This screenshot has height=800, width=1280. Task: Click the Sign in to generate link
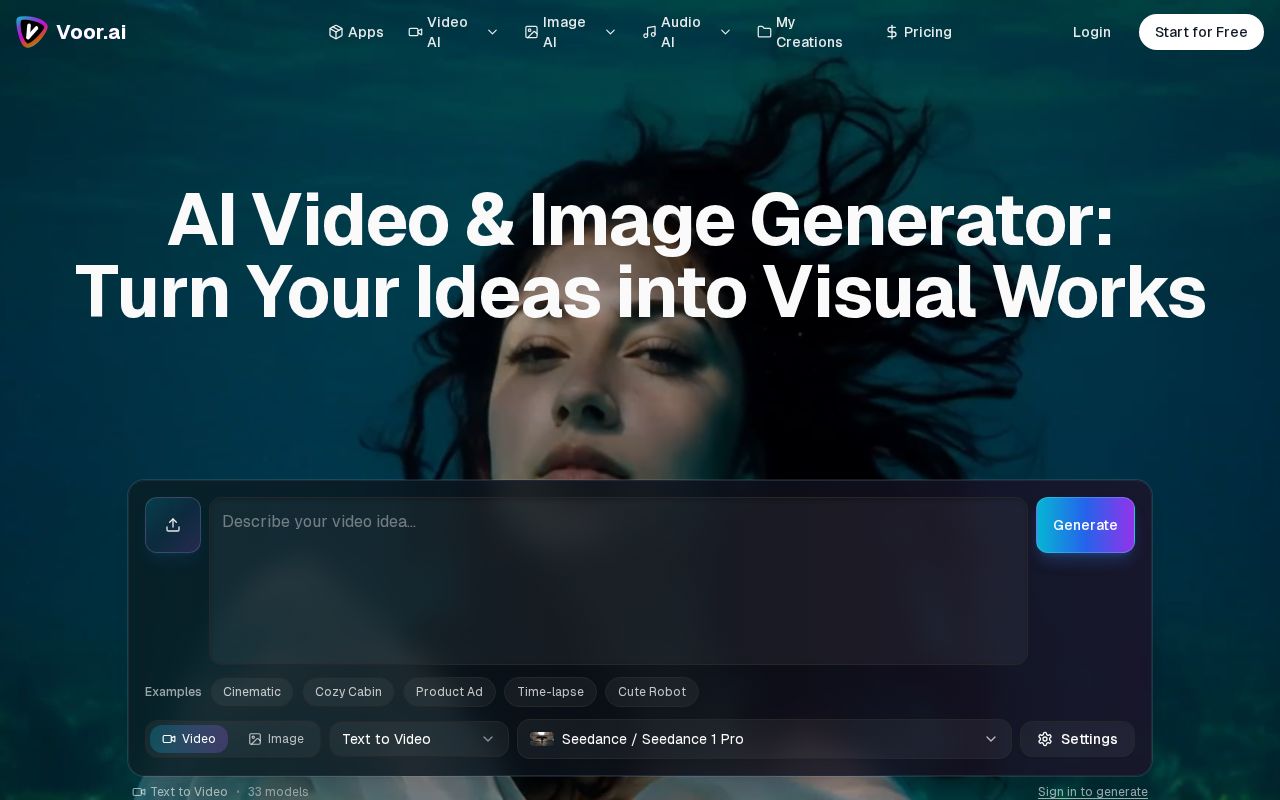coord(1093,792)
